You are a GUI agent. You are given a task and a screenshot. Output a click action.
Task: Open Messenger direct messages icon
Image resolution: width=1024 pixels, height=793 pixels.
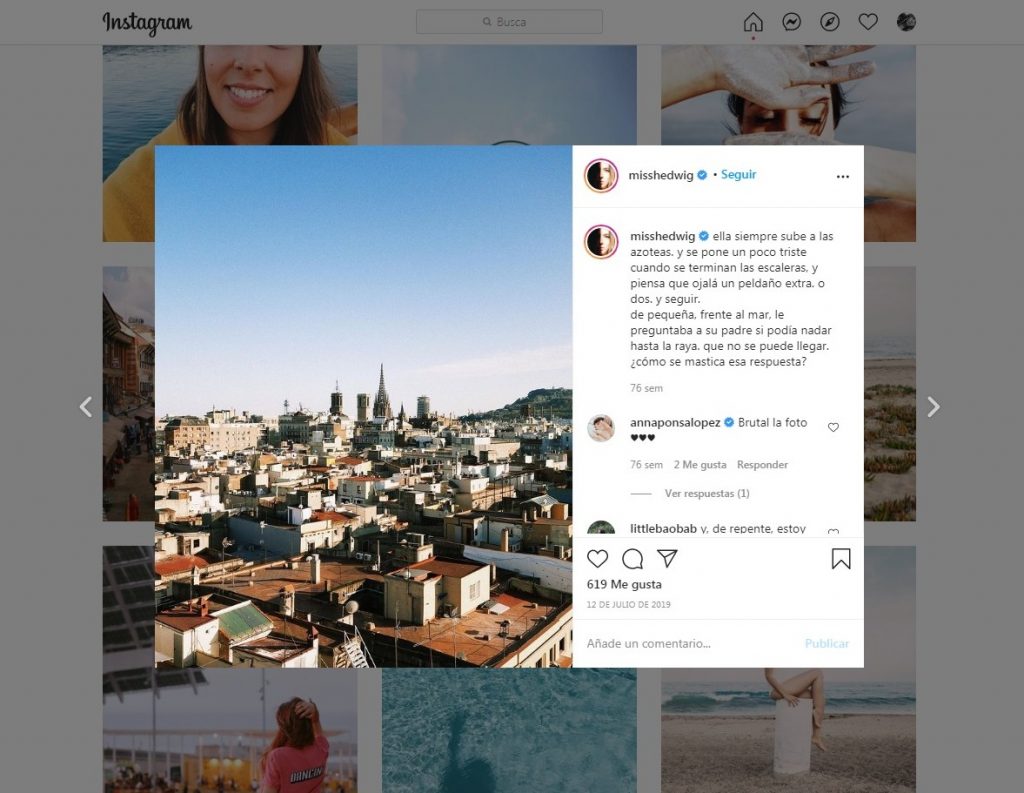[x=791, y=22]
